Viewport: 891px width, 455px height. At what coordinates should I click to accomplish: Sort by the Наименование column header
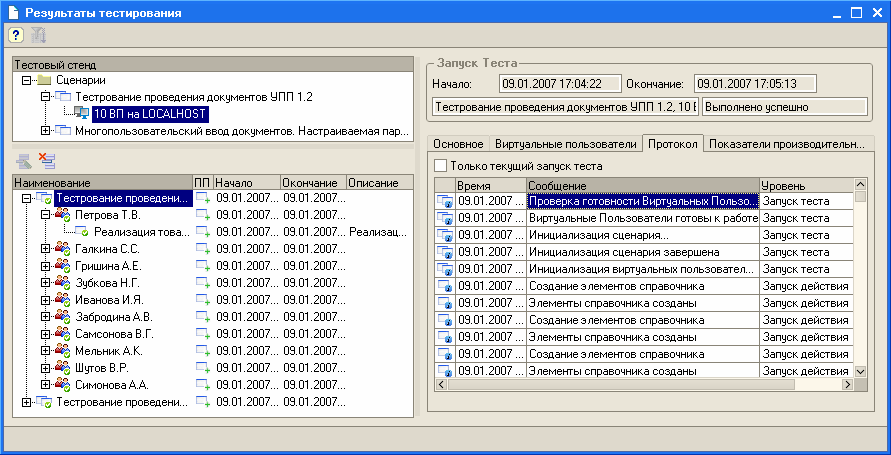coord(102,183)
